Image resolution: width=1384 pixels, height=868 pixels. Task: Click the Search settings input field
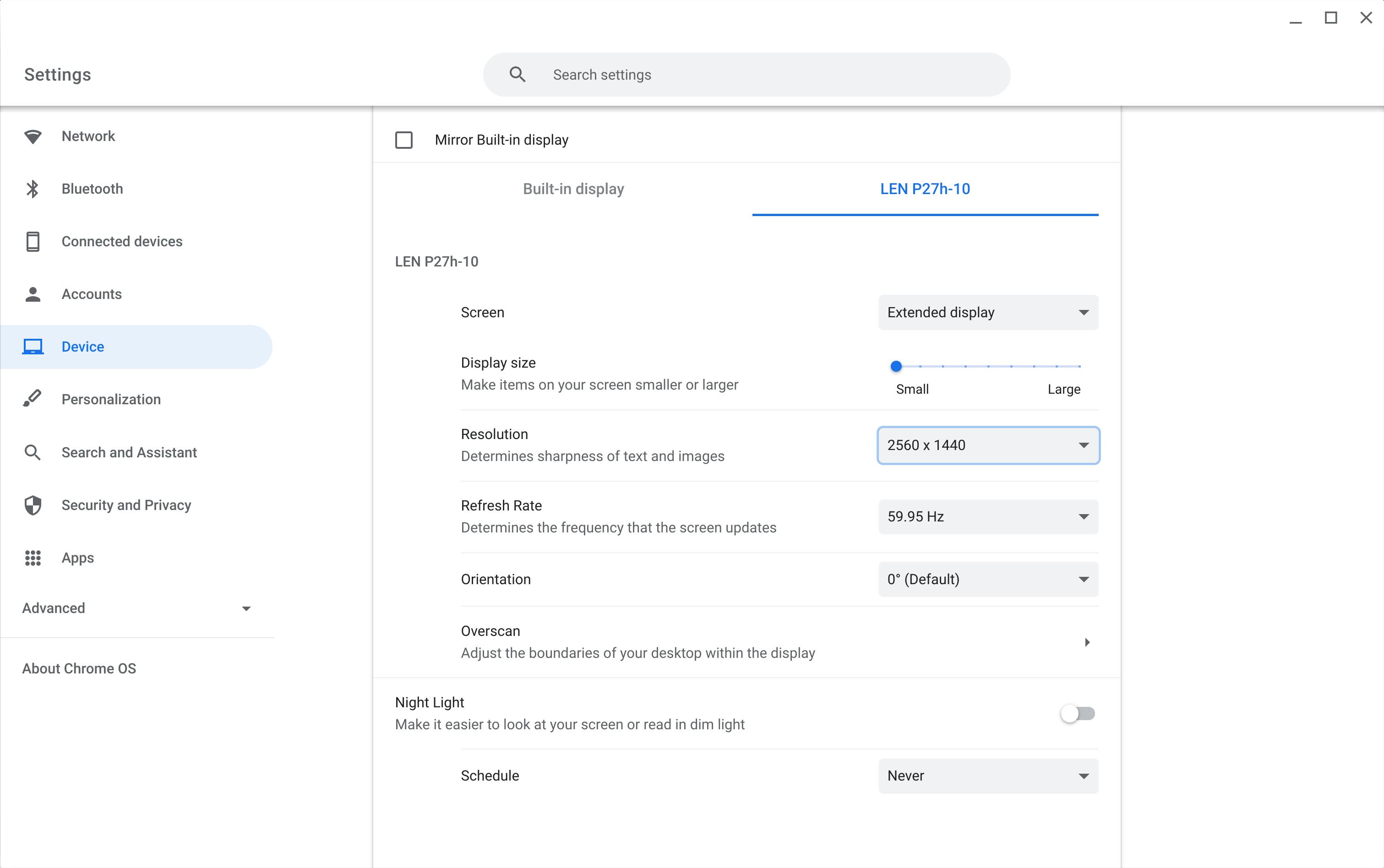[769, 75]
